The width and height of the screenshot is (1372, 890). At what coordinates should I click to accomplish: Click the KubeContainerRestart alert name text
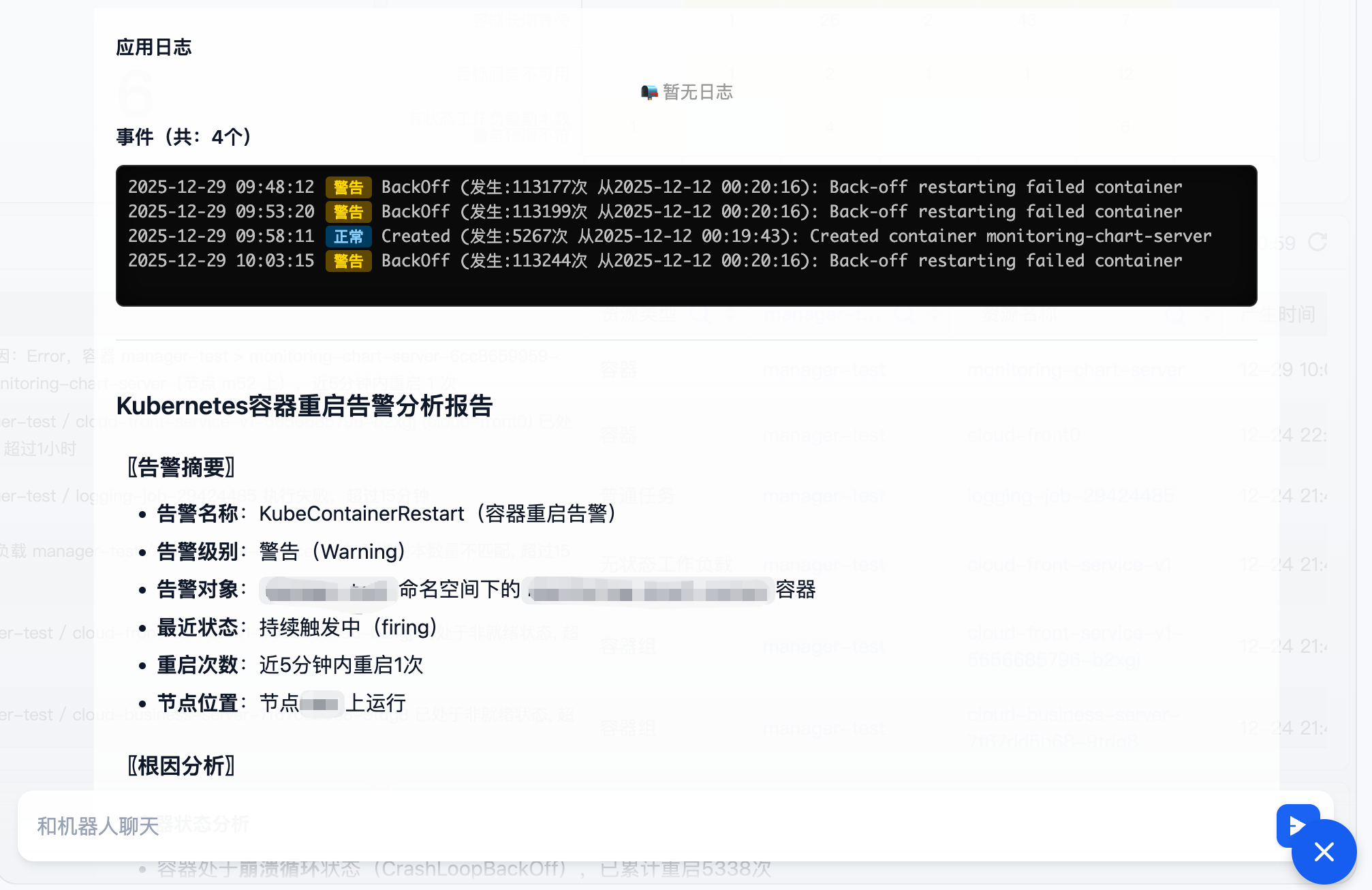coord(362,514)
